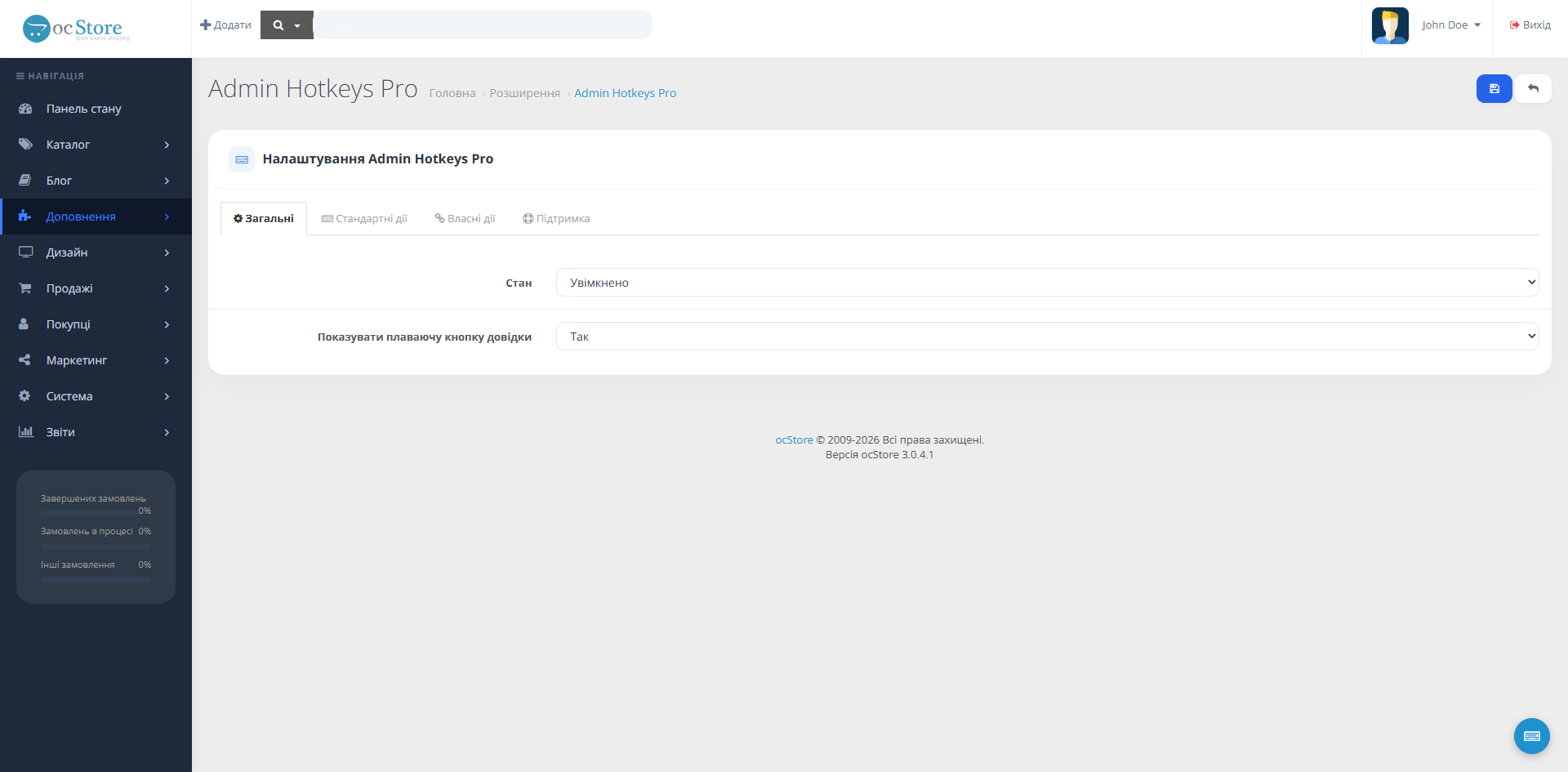The image size is (1568, 772).
Task: Click ocStore footer link
Action: pyautogui.click(x=794, y=440)
